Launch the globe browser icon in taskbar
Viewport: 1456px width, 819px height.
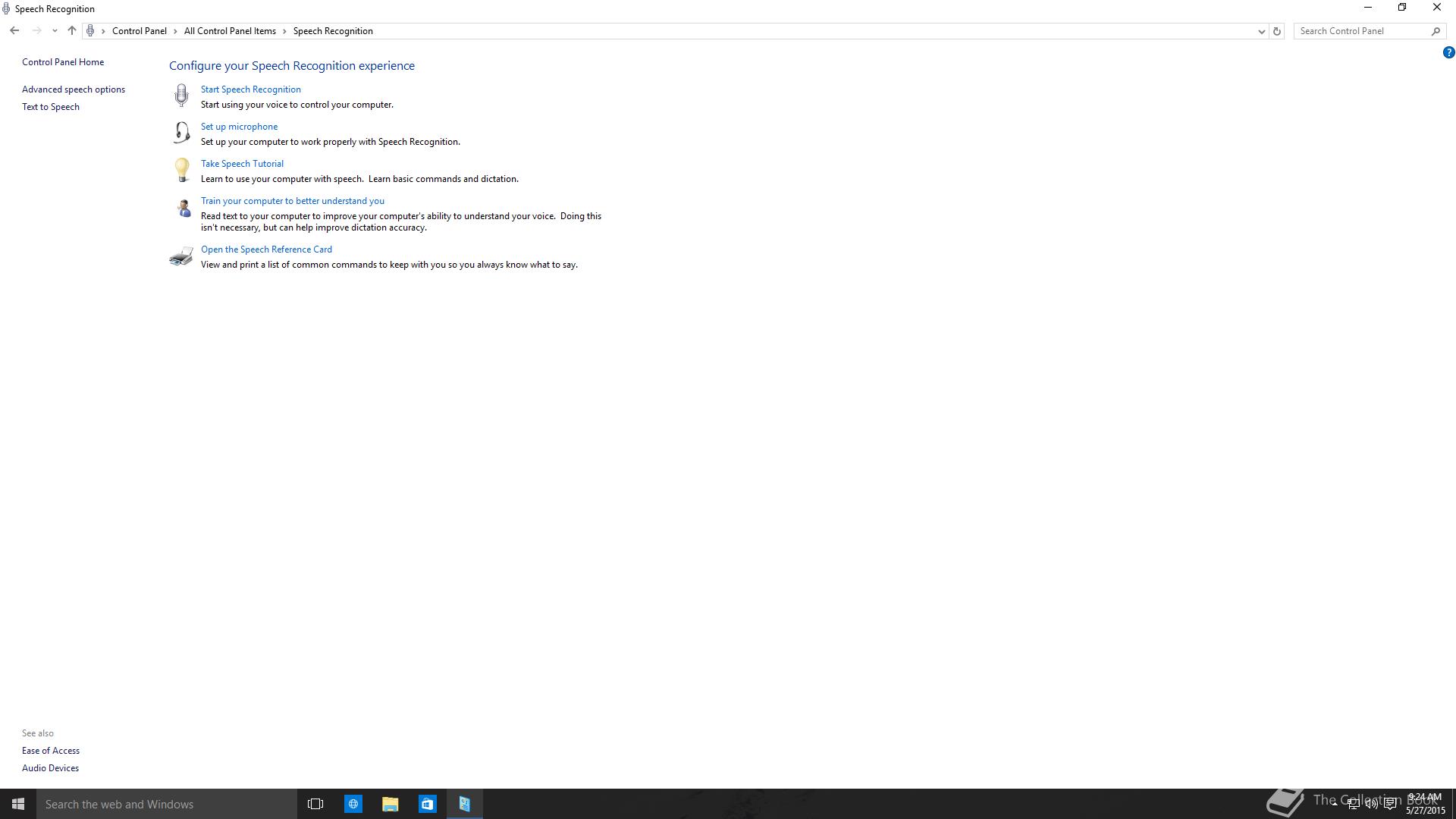click(x=353, y=804)
